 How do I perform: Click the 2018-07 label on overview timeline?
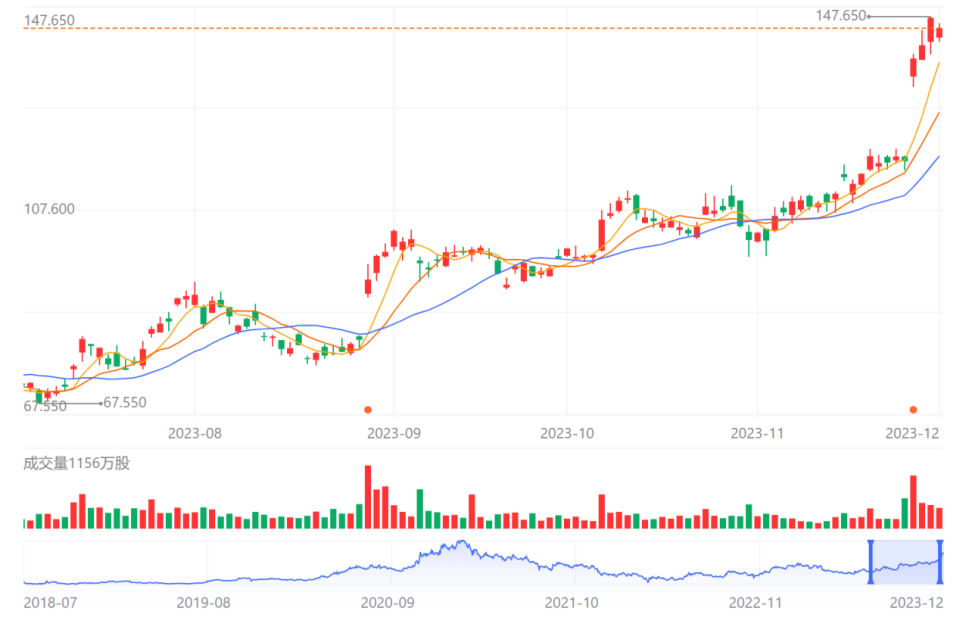(50, 603)
